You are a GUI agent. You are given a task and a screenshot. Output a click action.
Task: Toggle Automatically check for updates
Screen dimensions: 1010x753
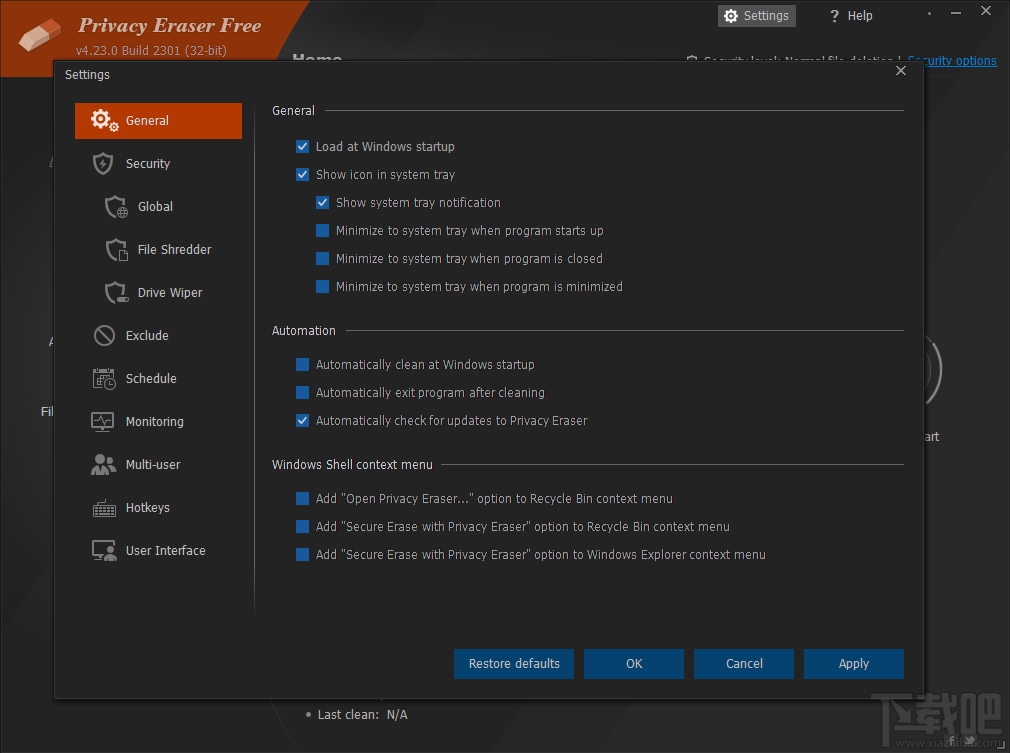click(x=303, y=421)
